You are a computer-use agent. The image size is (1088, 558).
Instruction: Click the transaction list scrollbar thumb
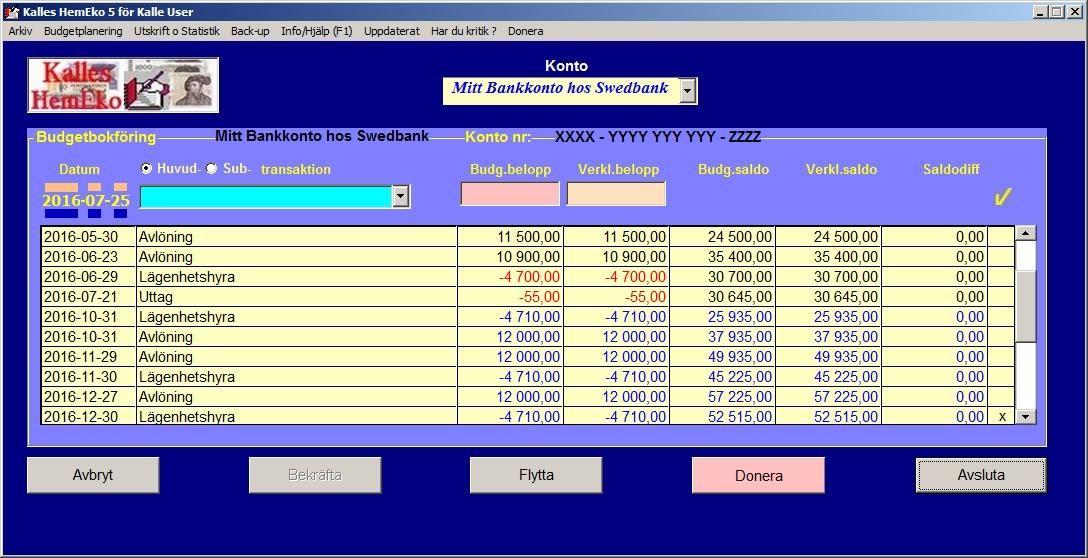1026,305
